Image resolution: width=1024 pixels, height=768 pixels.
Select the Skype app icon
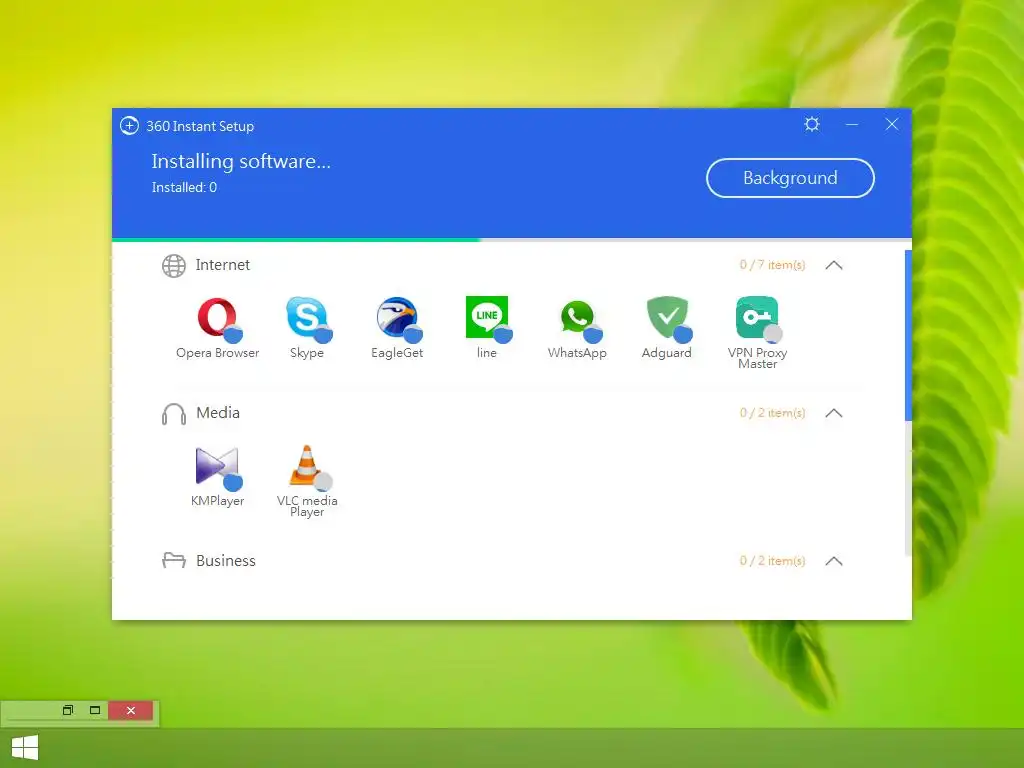point(308,318)
